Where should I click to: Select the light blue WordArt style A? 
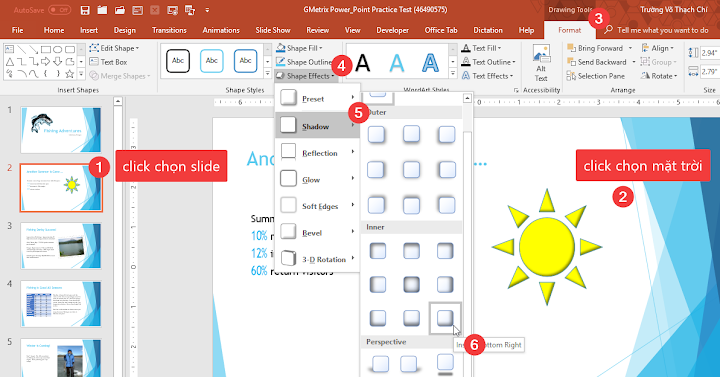click(x=397, y=62)
